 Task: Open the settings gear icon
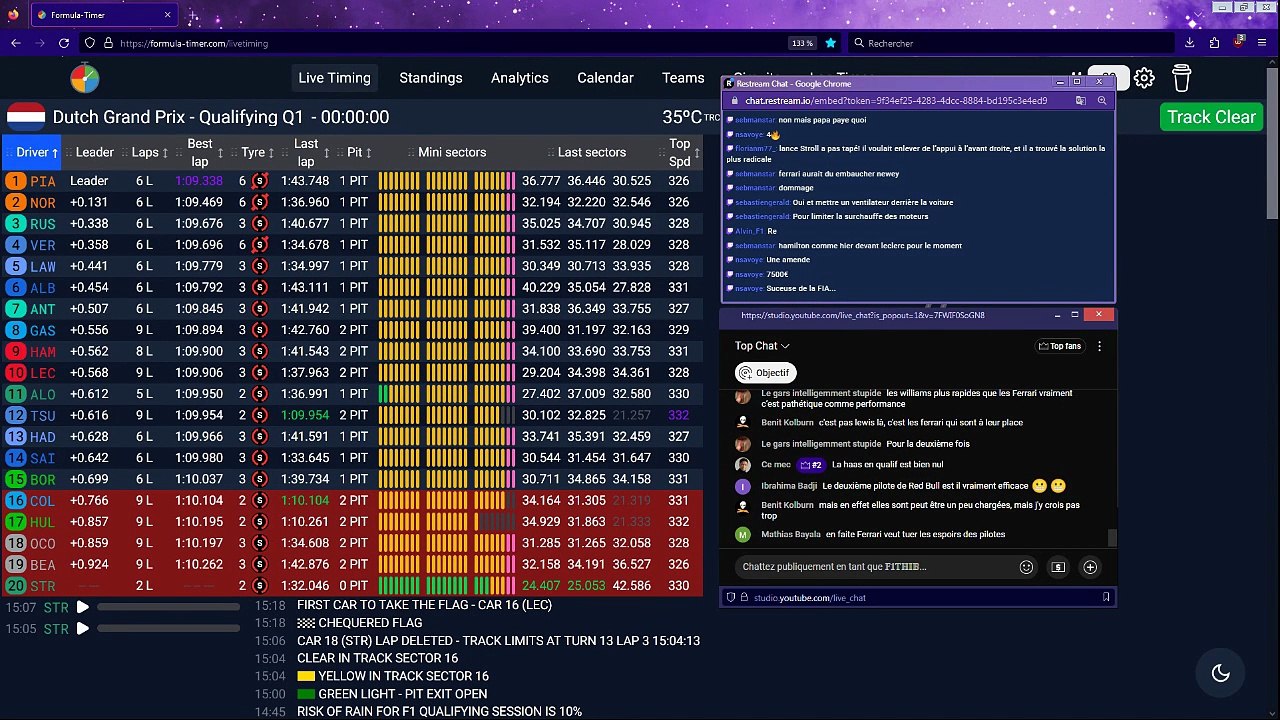click(x=1144, y=78)
